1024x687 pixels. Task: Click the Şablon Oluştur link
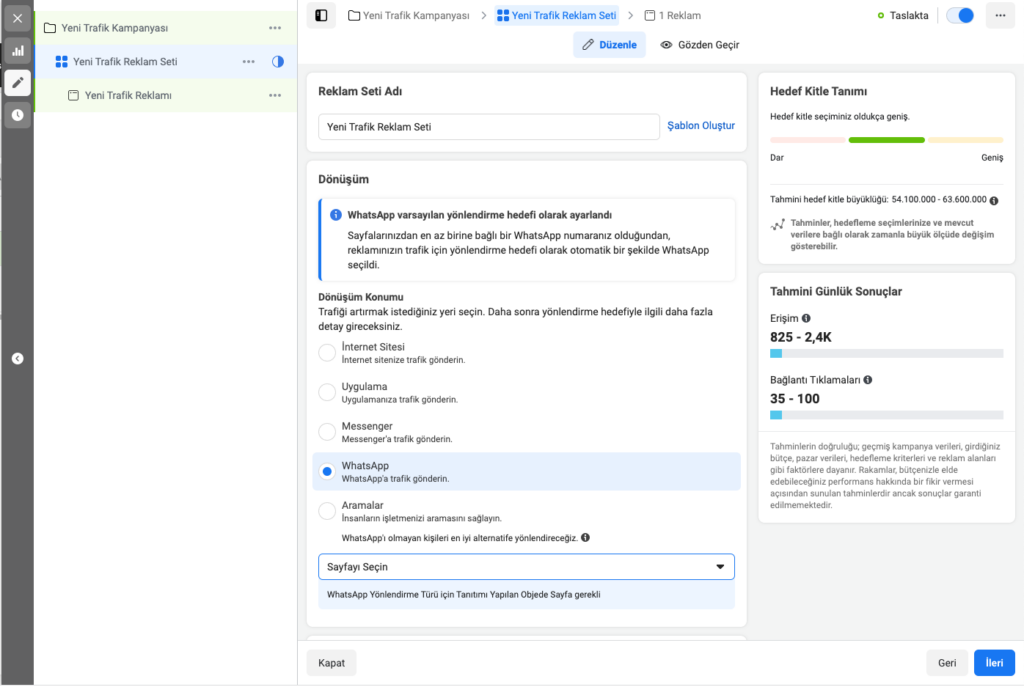(700, 126)
